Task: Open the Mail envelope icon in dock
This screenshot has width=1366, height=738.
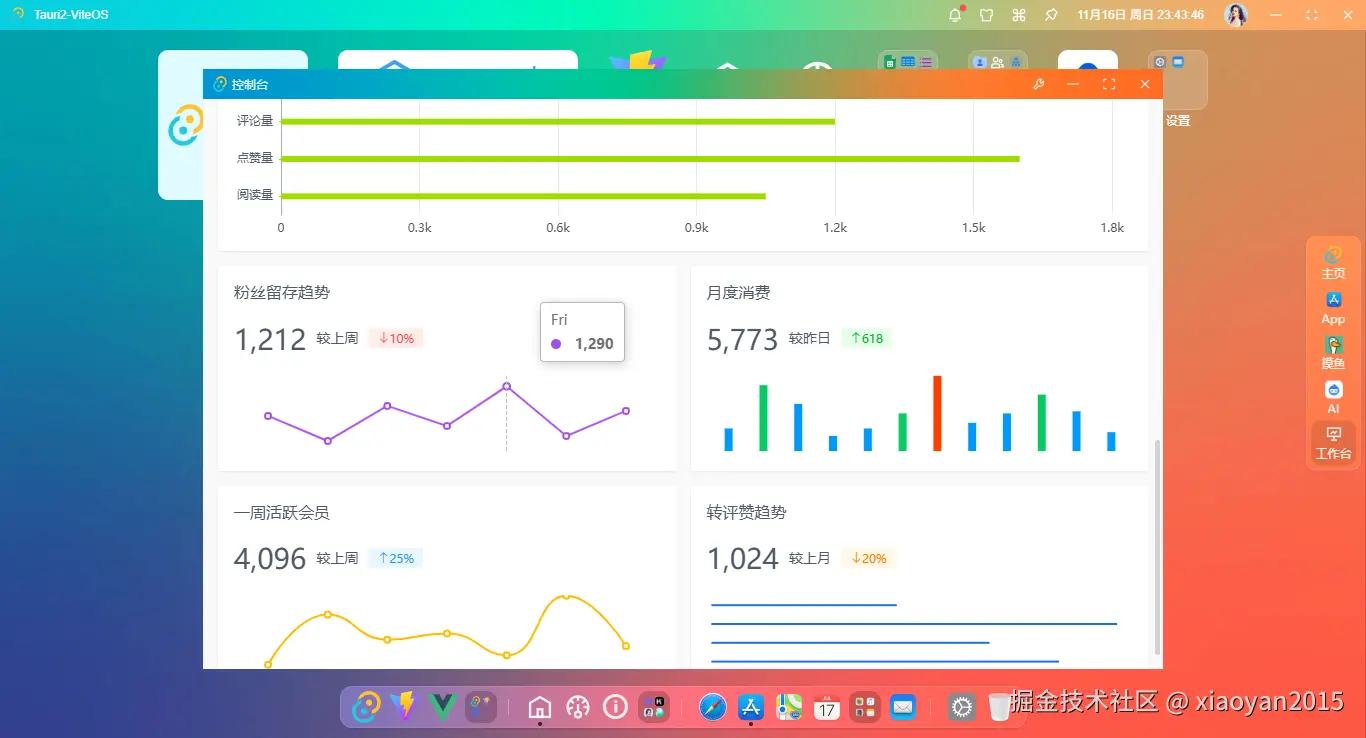Action: tap(903, 708)
